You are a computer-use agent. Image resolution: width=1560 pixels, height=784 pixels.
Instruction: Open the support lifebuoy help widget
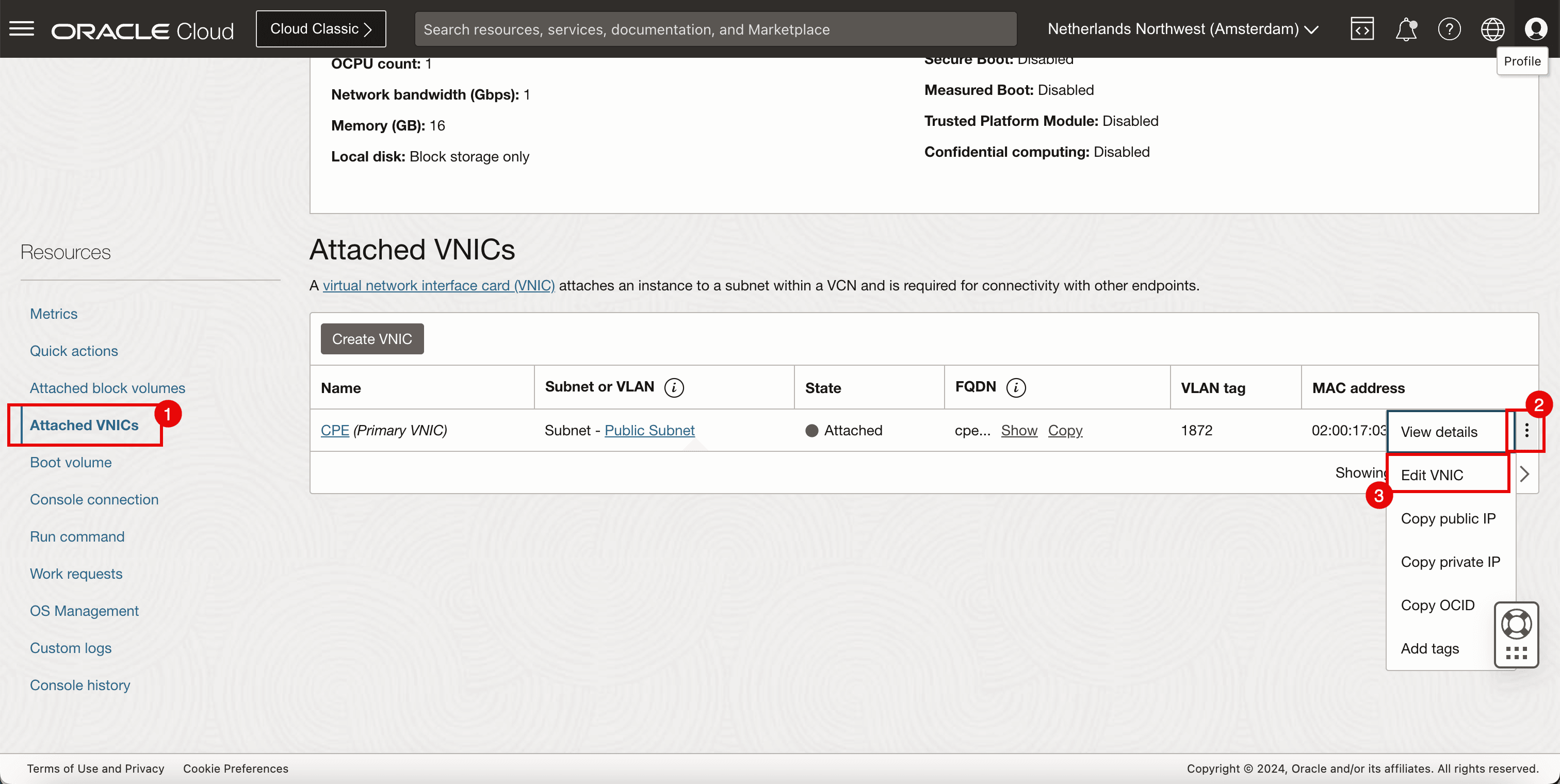coord(1516,624)
